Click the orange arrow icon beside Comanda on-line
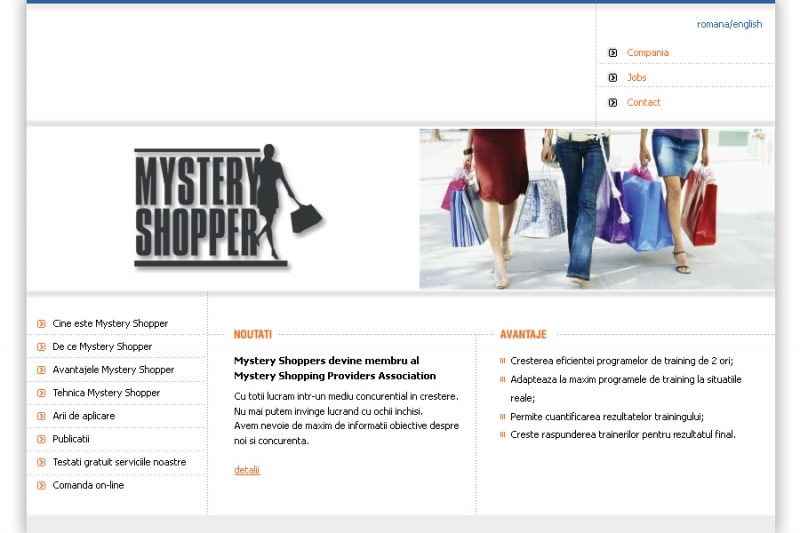 click(x=41, y=486)
